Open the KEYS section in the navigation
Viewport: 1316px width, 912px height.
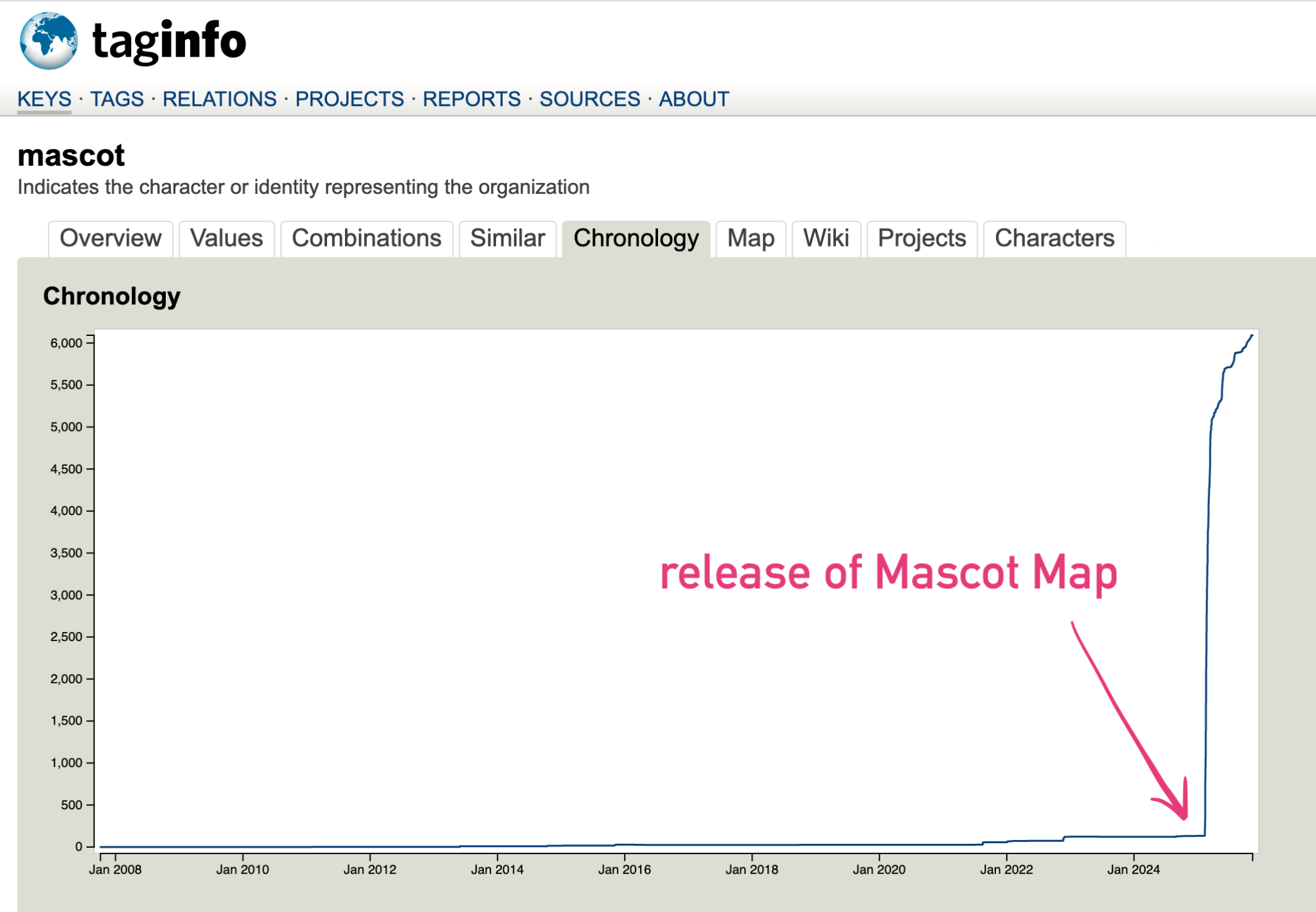(44, 98)
